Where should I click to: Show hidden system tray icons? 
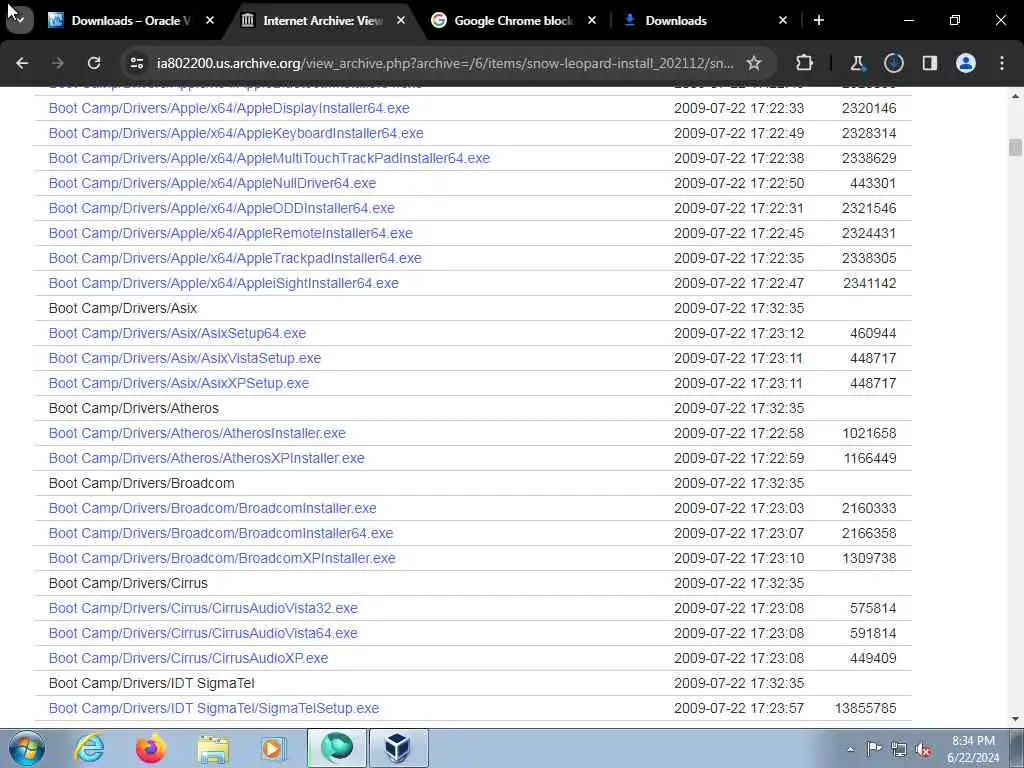(x=850, y=749)
